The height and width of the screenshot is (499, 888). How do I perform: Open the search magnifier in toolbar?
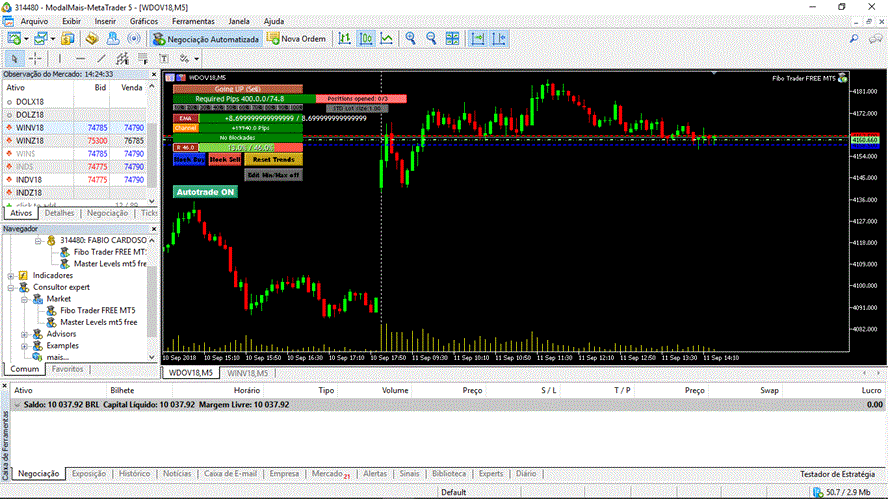pos(853,39)
